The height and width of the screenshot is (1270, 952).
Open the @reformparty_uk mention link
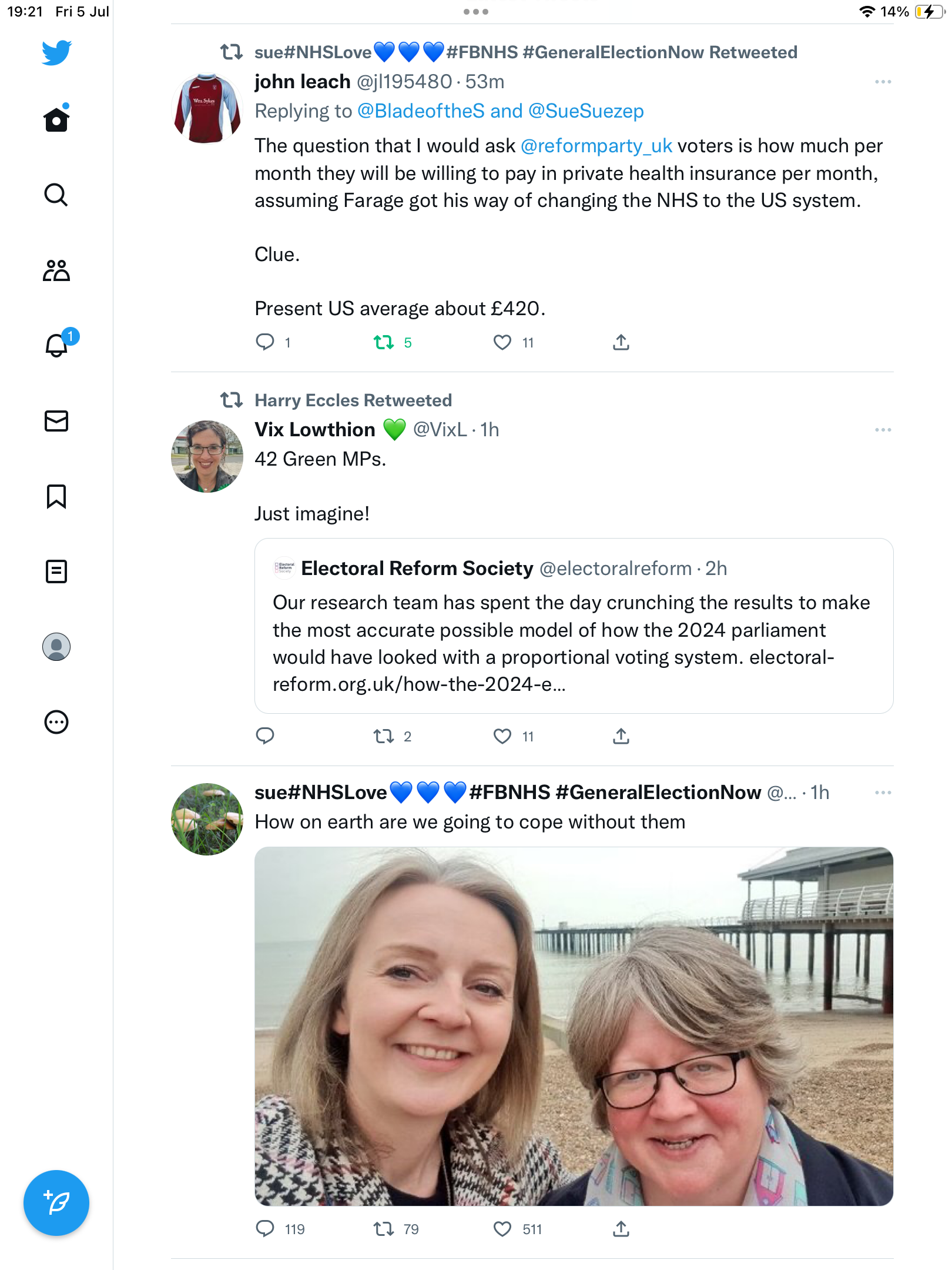(596, 146)
